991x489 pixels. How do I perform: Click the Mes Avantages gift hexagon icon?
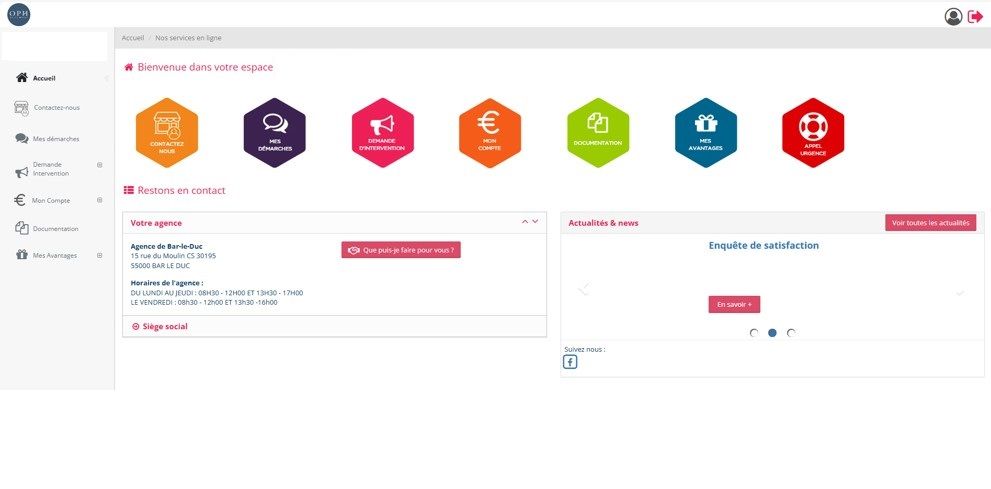pyautogui.click(x=705, y=133)
